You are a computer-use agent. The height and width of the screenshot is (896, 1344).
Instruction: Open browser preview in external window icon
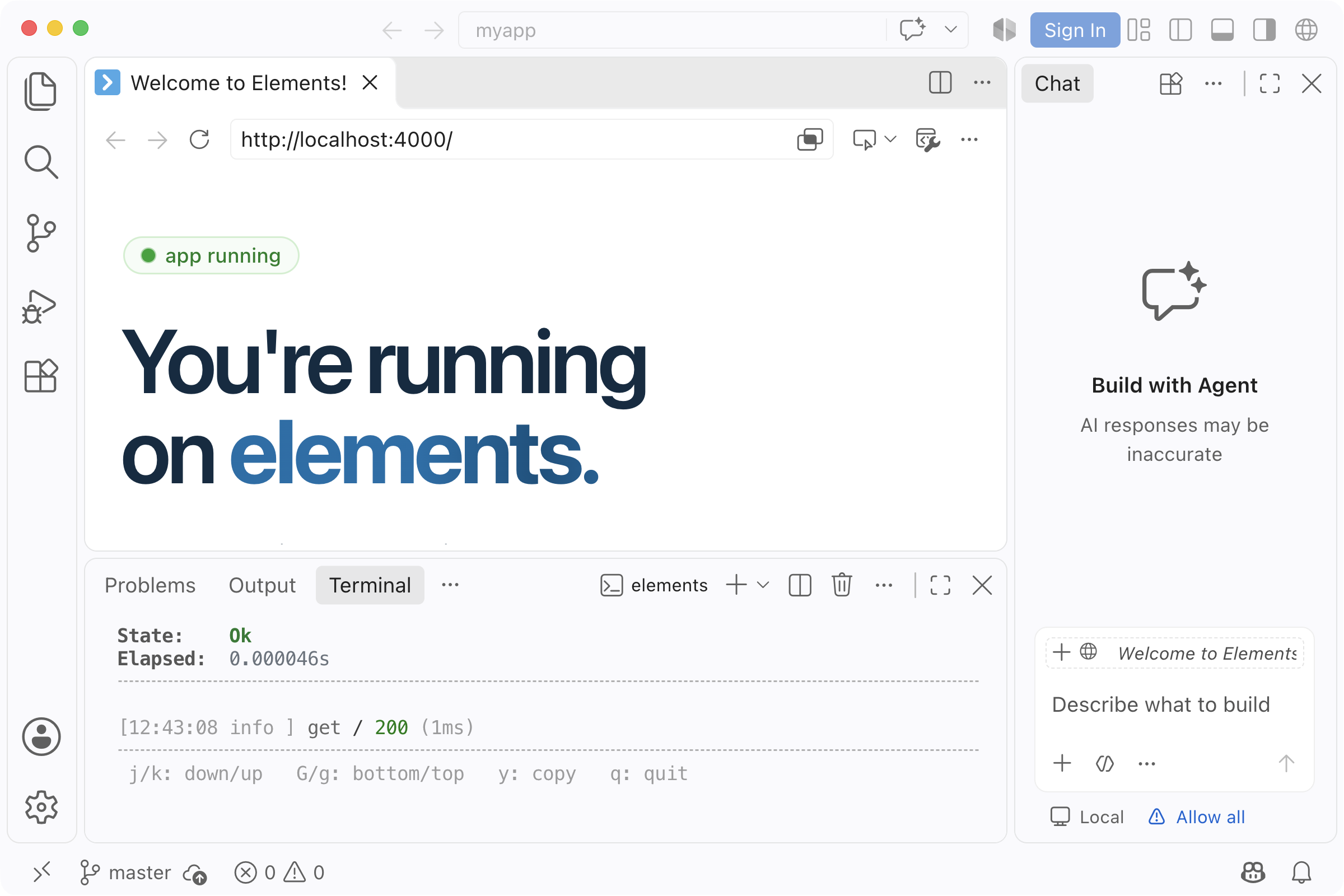coord(810,139)
